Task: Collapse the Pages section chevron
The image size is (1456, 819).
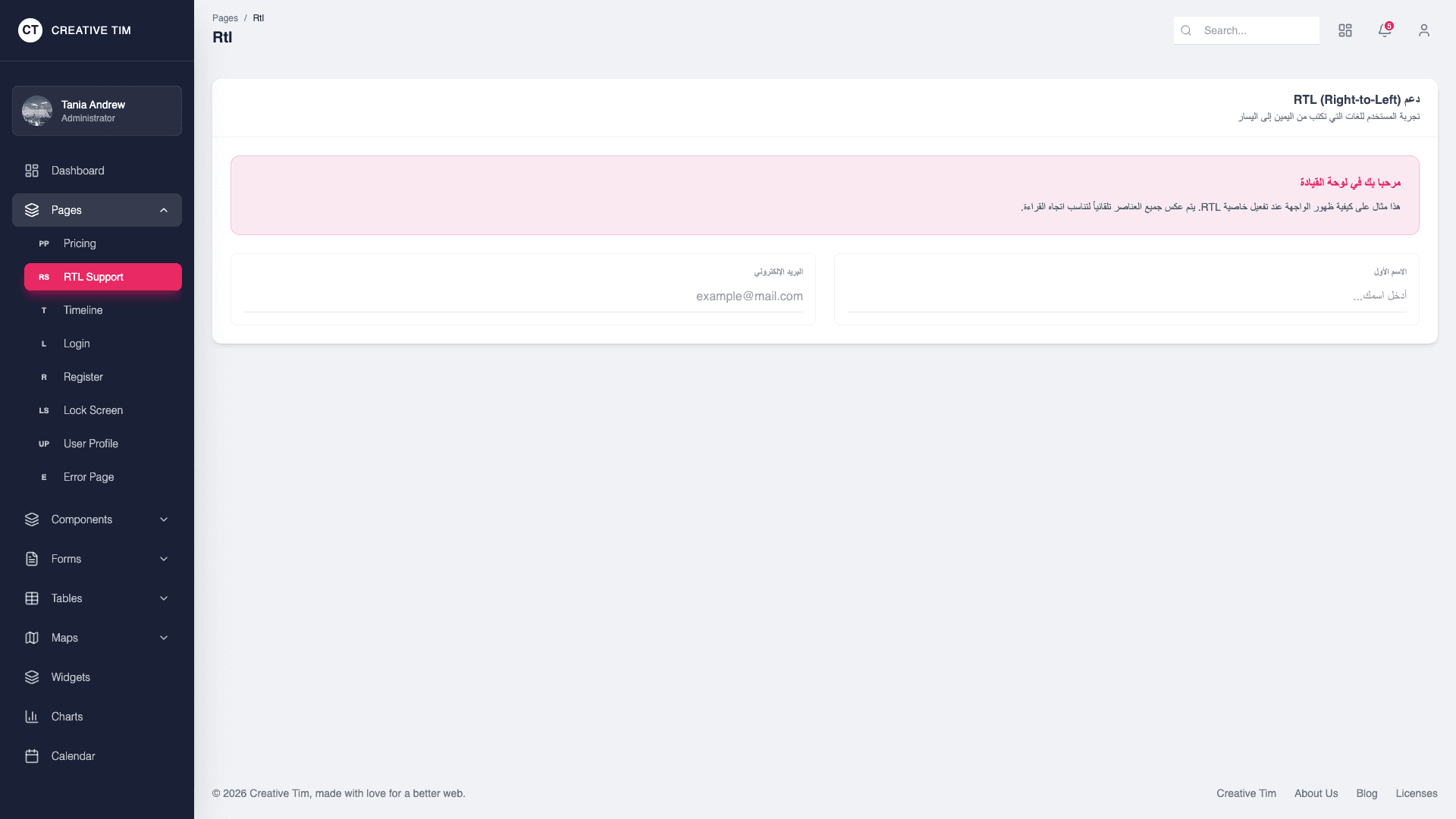Action: tap(164, 210)
